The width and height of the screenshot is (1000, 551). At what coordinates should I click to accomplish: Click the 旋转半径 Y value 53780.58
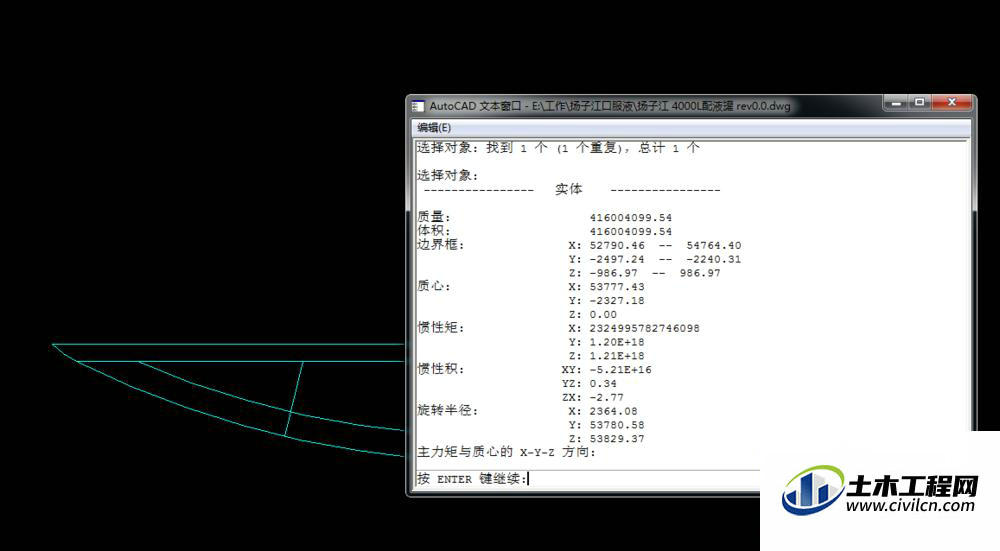[617, 425]
